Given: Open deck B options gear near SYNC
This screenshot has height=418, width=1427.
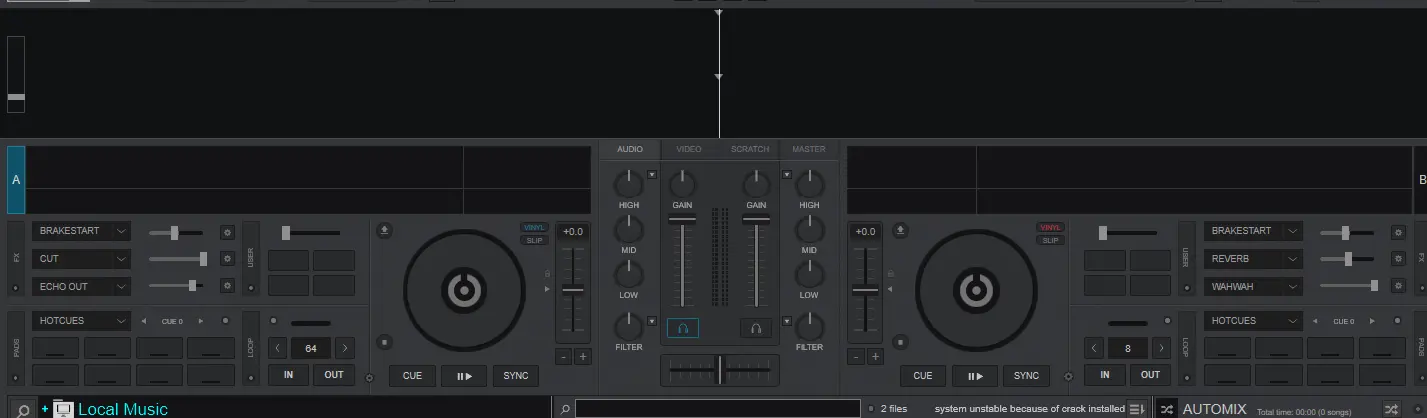Looking at the screenshot, I should click(1068, 377).
